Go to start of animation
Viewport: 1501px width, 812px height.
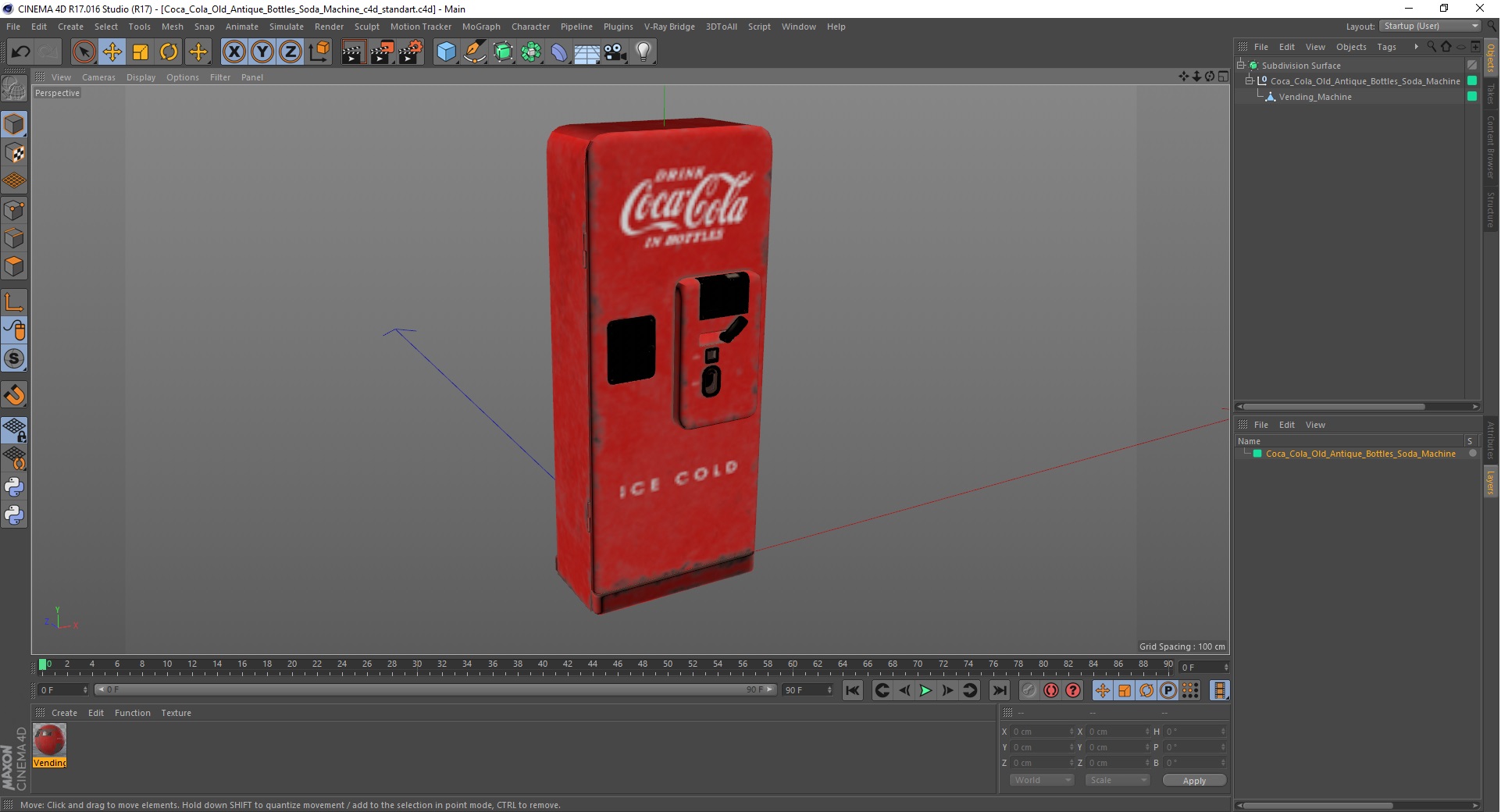pyautogui.click(x=853, y=690)
